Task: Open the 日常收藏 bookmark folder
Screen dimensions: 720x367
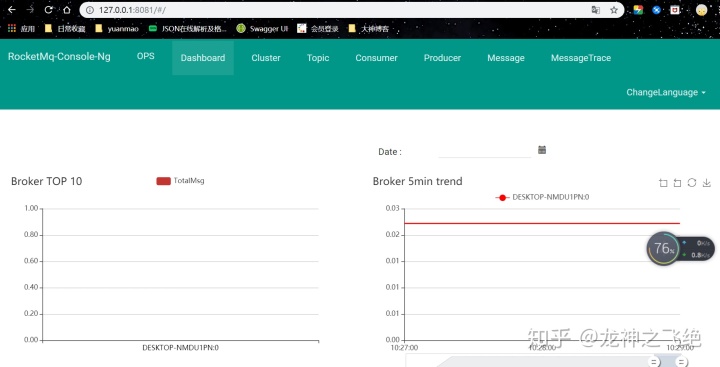Action: (x=65, y=28)
